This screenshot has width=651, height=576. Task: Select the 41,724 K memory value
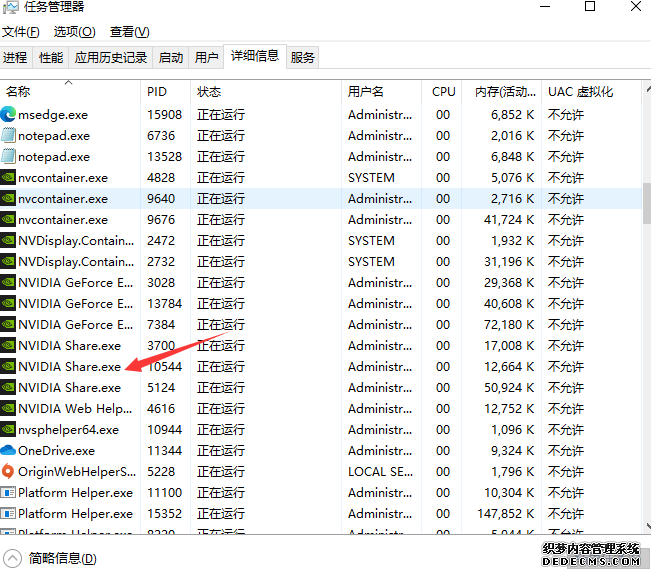tap(509, 220)
